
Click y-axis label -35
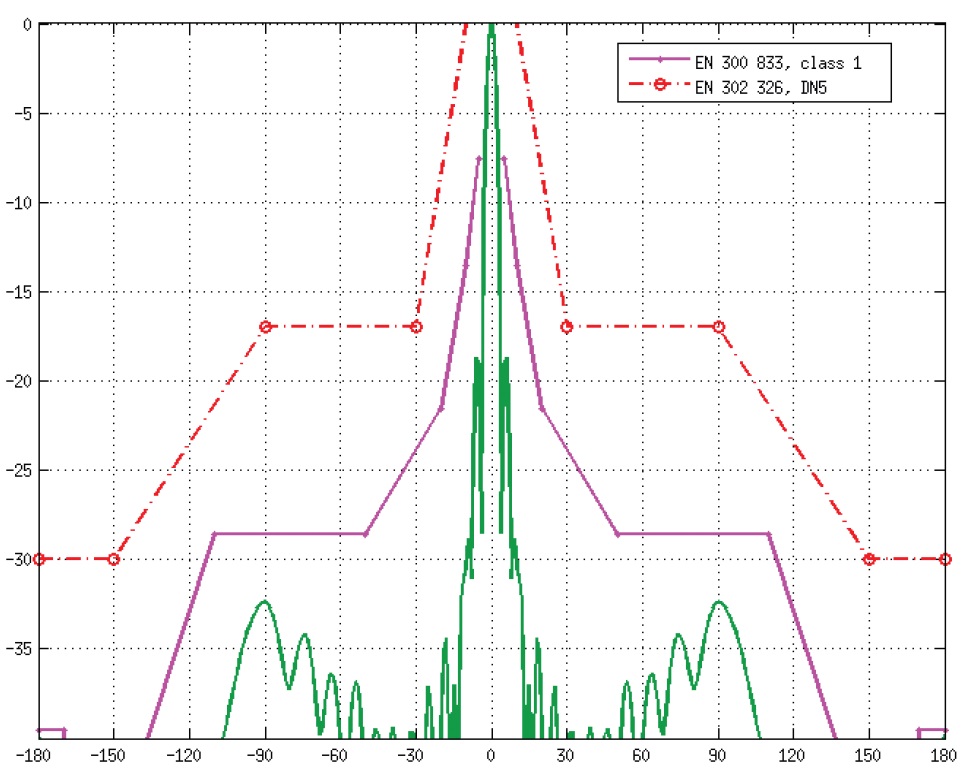coord(17,649)
